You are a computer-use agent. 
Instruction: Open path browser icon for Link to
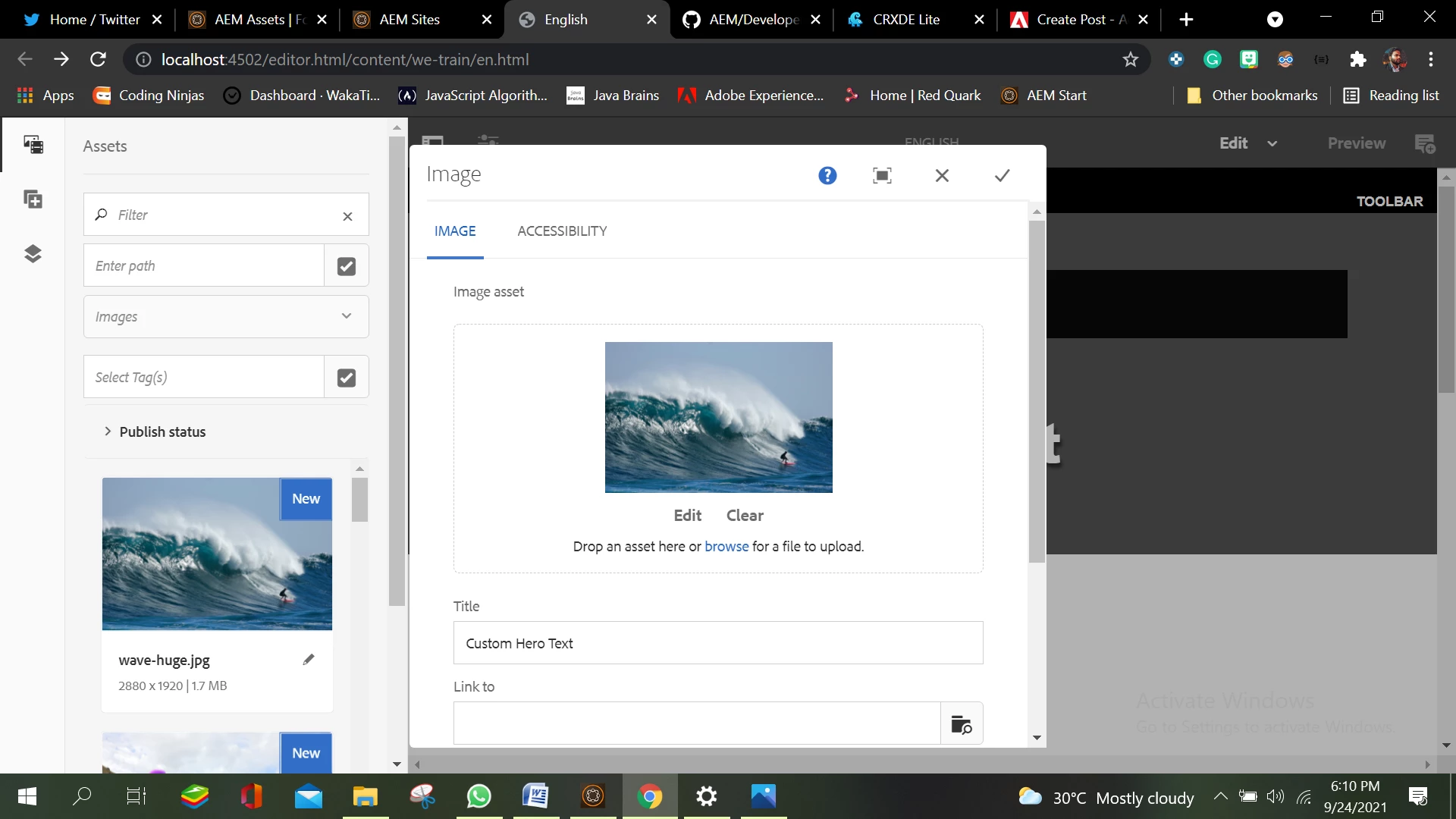coord(961,724)
